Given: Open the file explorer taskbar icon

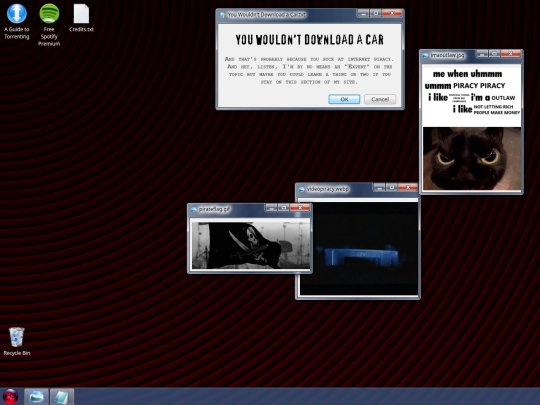Looking at the screenshot, I should pyautogui.click(x=36, y=397).
